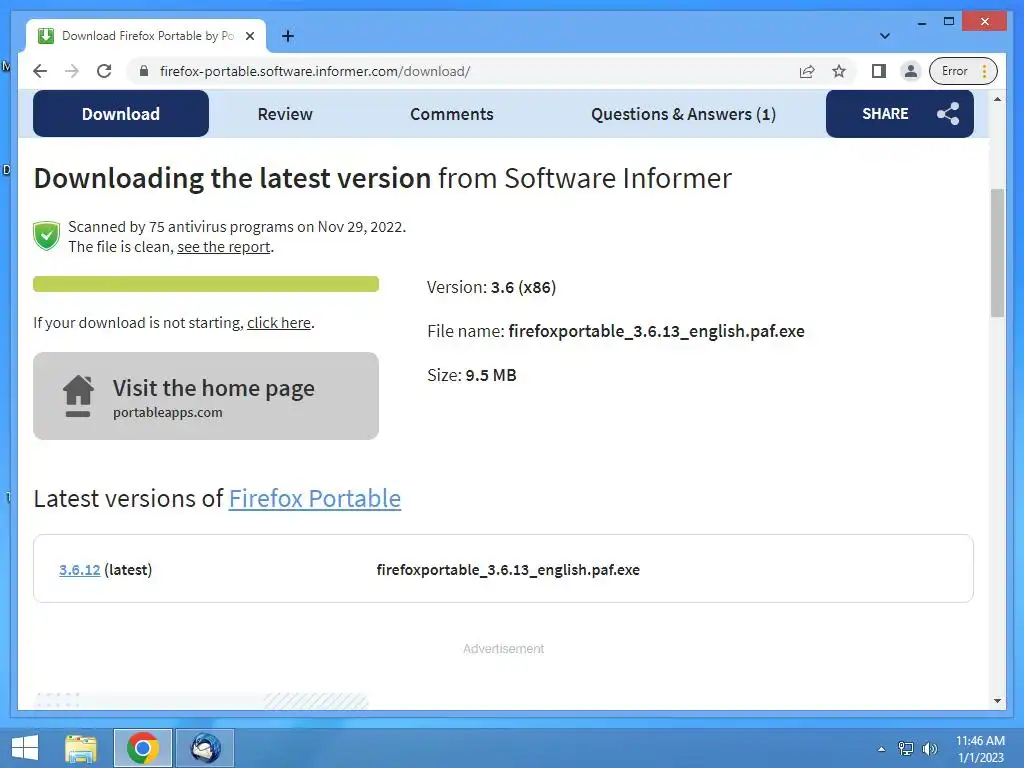Click the Chrome taskbar icon

point(143,748)
